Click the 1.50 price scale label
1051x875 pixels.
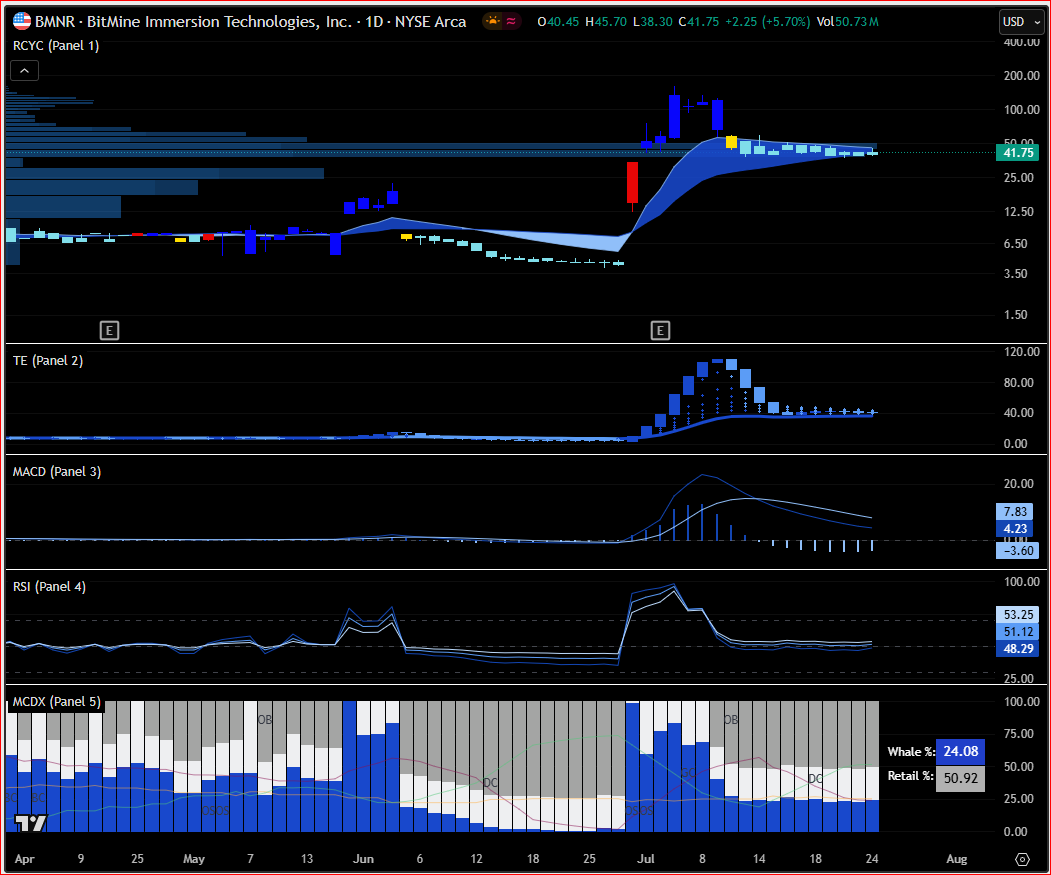click(x=1015, y=314)
